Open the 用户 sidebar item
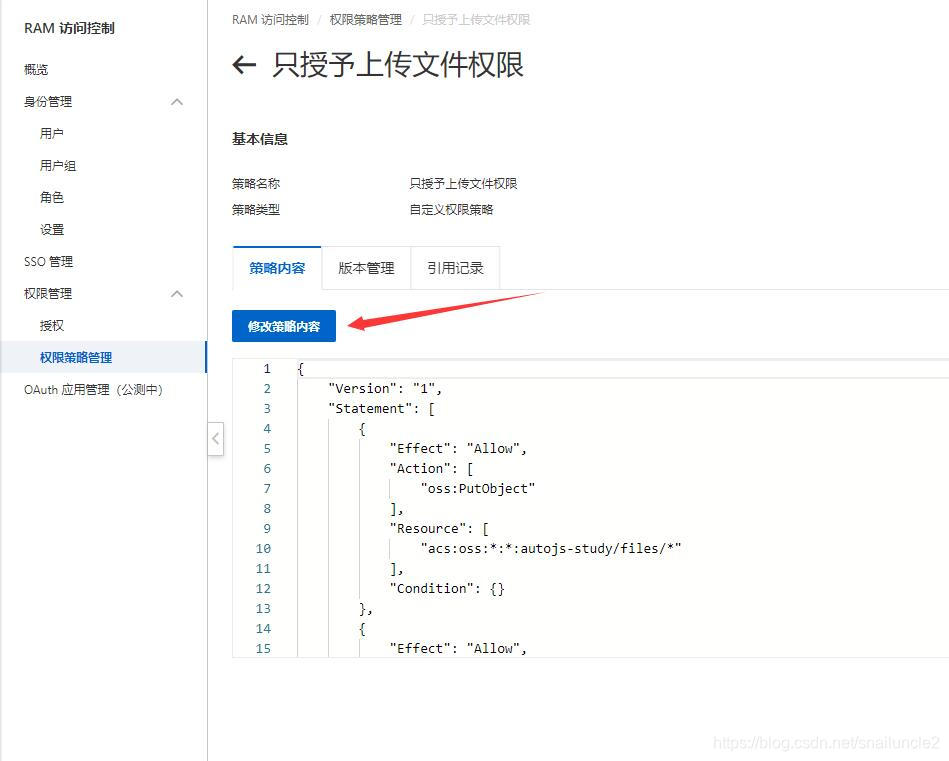Image resolution: width=949 pixels, height=761 pixels. click(x=51, y=133)
